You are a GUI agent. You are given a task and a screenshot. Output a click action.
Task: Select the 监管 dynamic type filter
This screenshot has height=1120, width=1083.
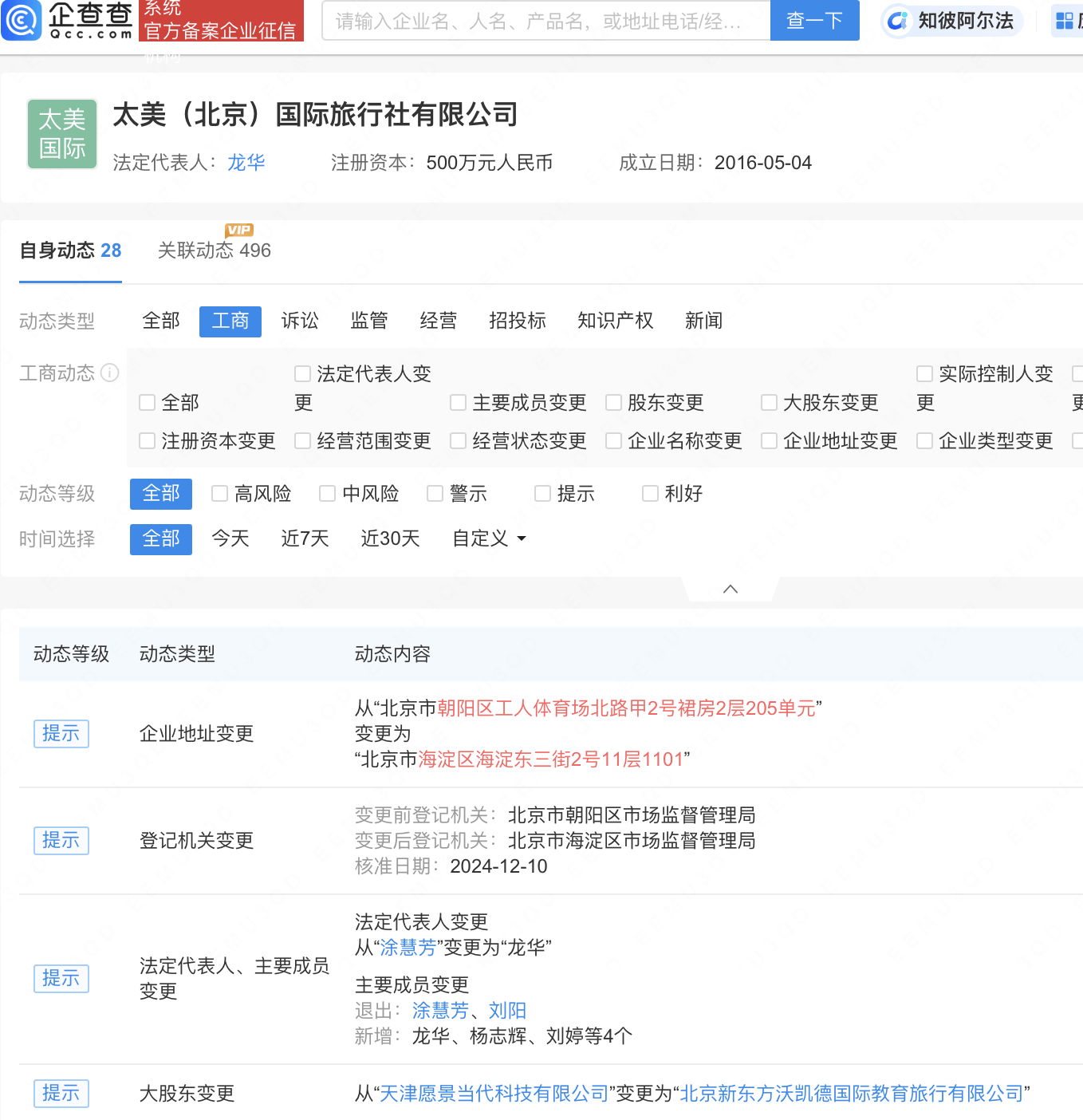tap(369, 321)
